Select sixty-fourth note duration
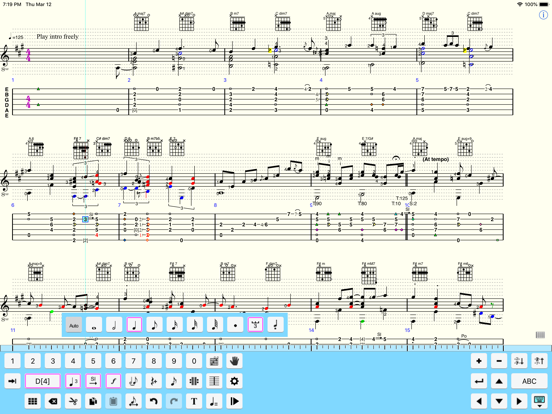The image size is (552, 414). (215, 325)
